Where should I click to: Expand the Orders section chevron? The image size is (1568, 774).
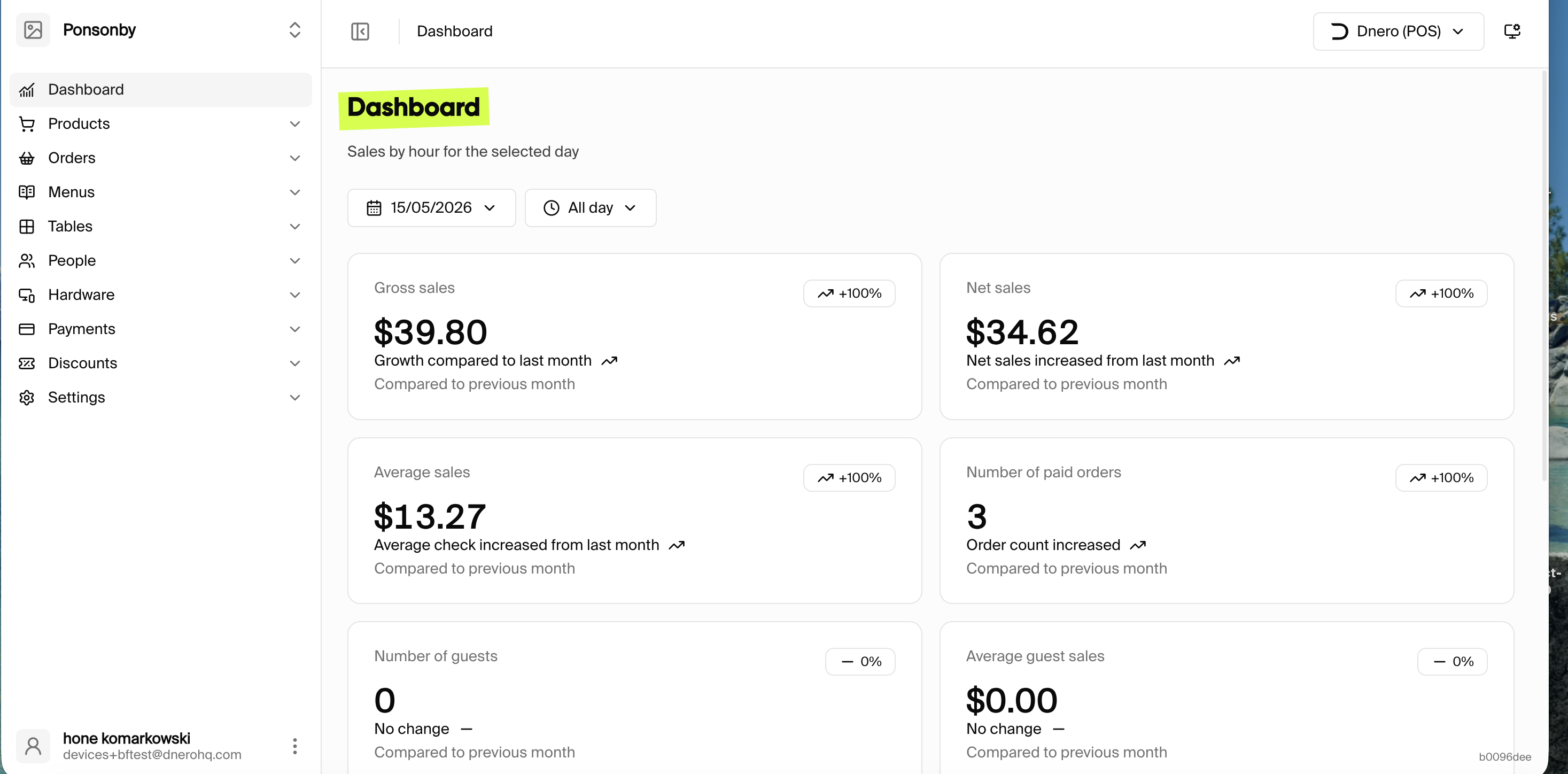click(294, 158)
